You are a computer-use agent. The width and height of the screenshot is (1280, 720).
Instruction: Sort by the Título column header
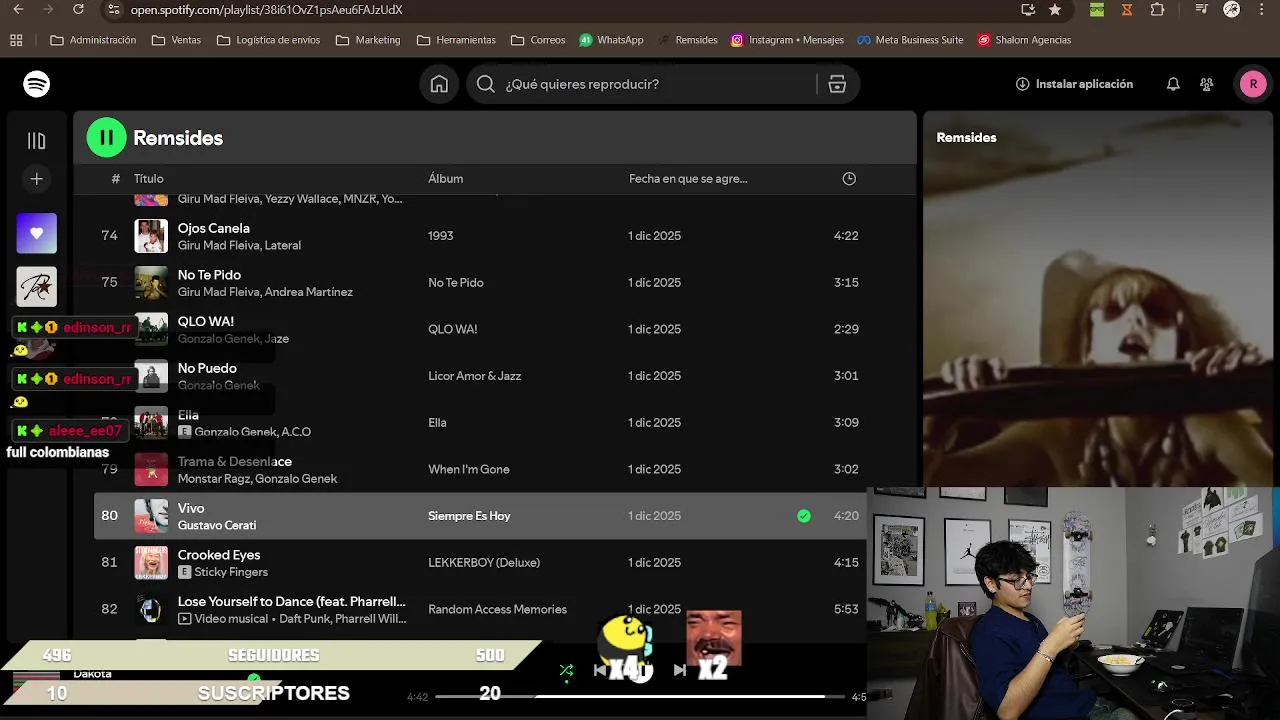point(149,179)
